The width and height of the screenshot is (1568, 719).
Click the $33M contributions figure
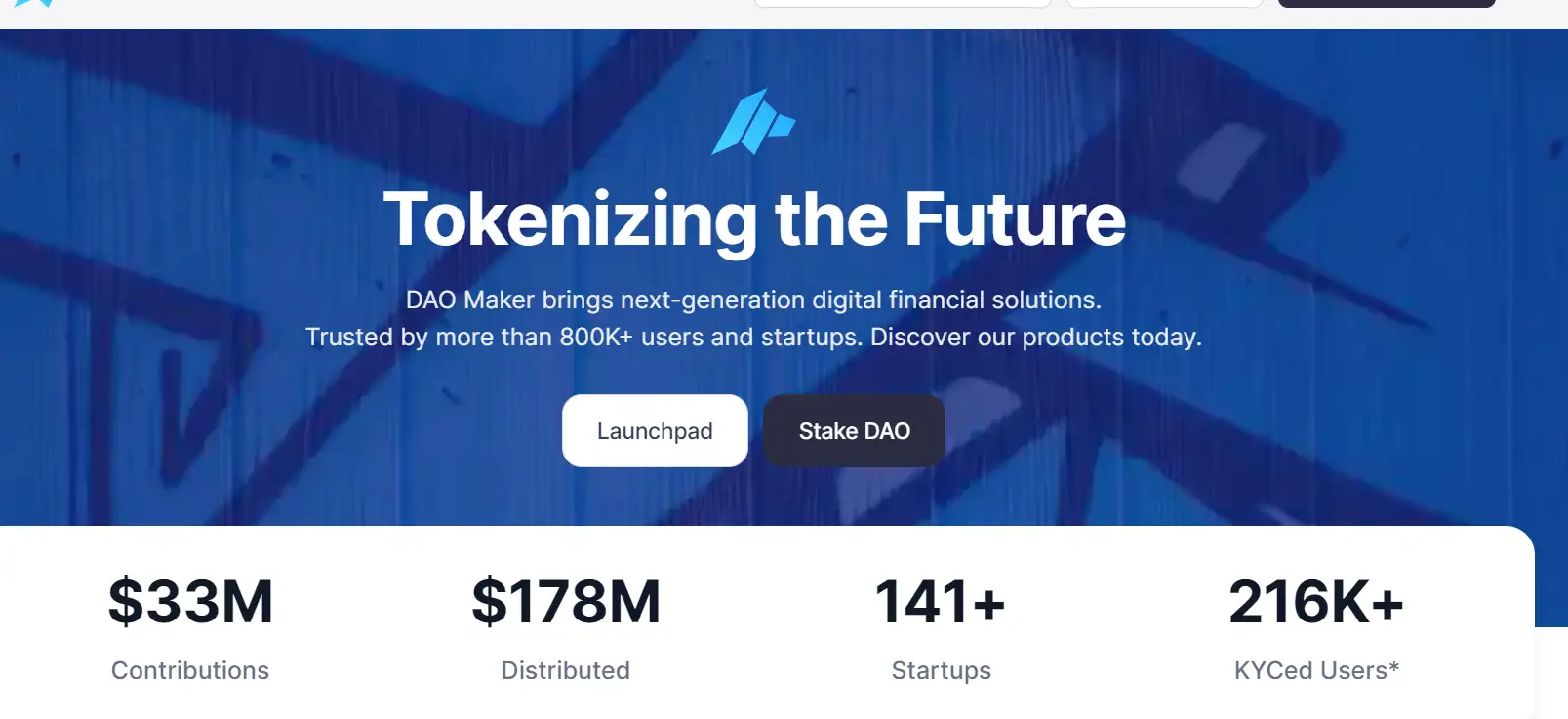tap(190, 601)
